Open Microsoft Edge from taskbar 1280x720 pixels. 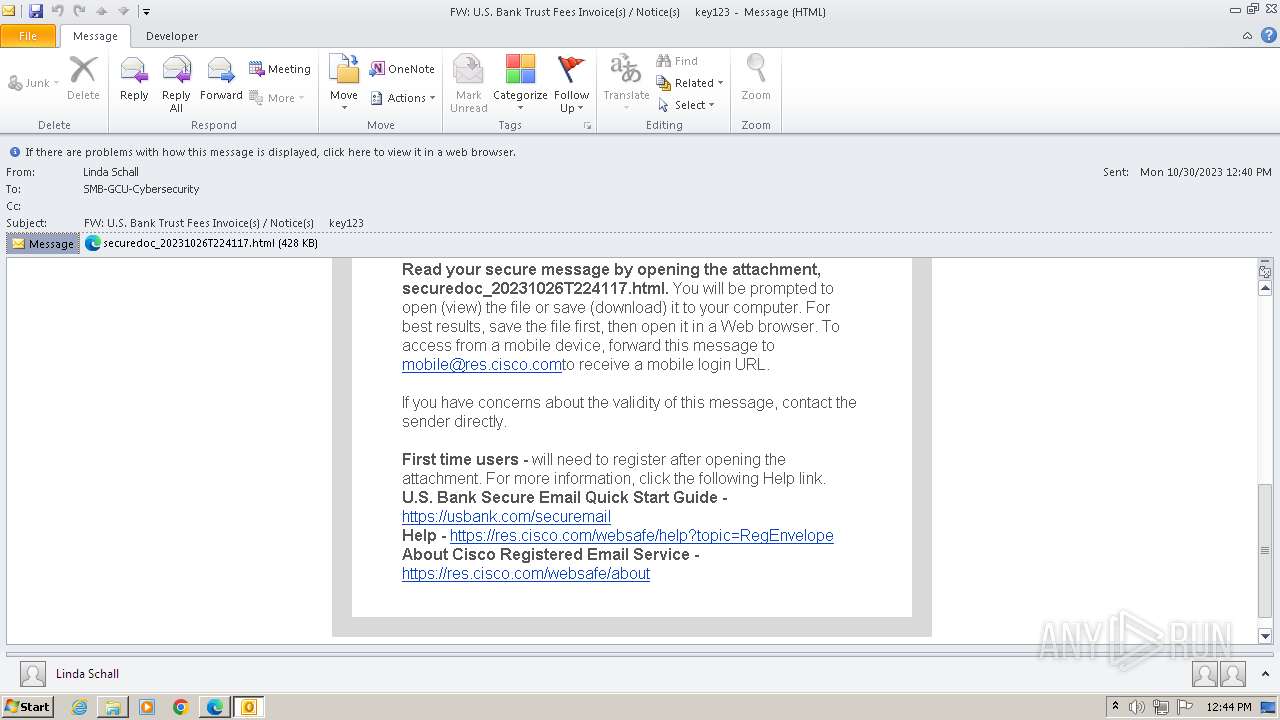tap(215, 707)
